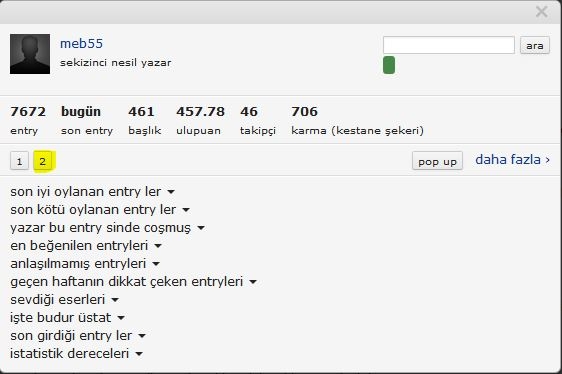
Task: Open the meb55 username link
Action: 81,44
